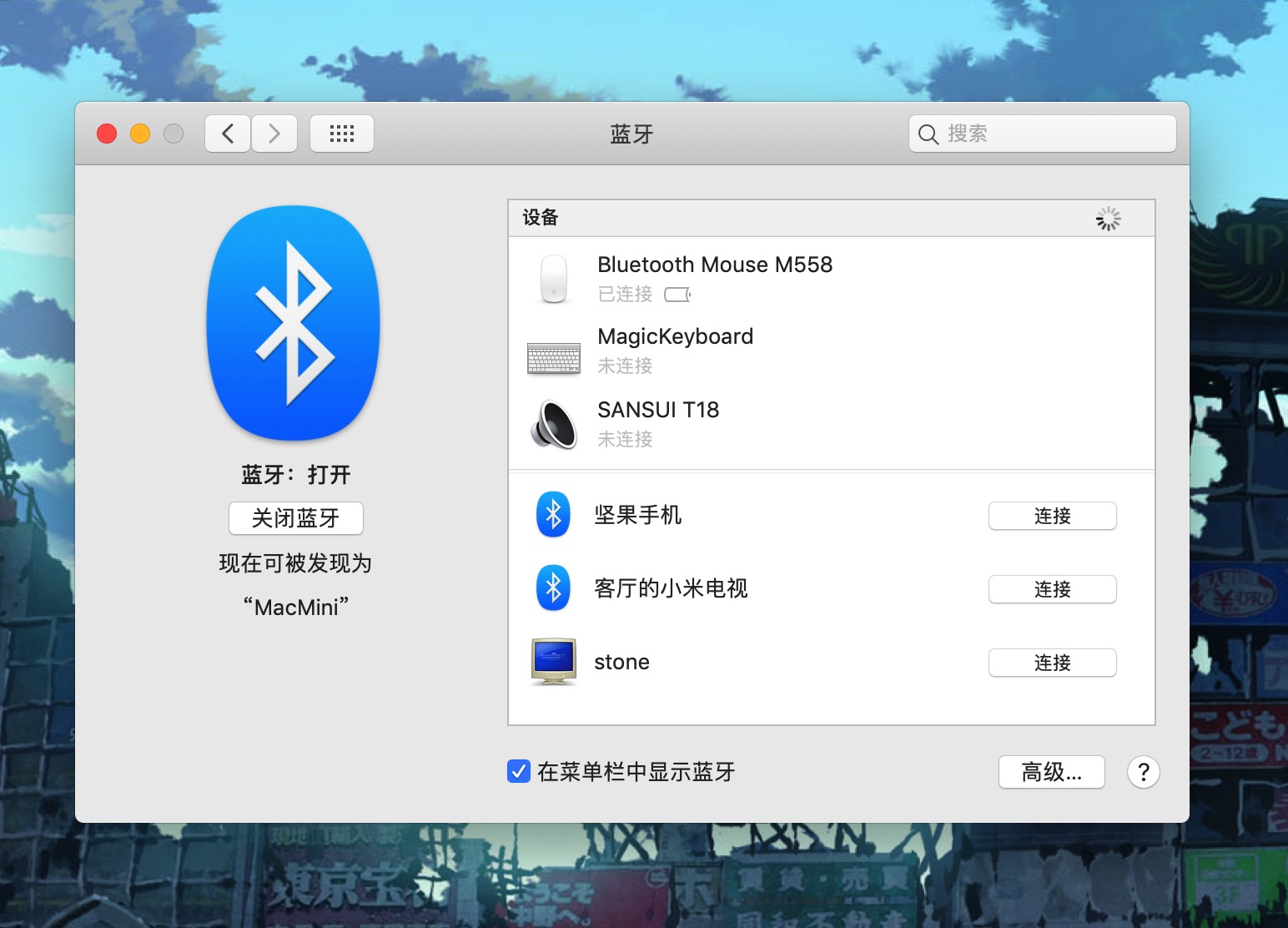Viewport: 1288px width, 928px height.
Task: Click the 蓝牙 window title
Action: pos(631,134)
